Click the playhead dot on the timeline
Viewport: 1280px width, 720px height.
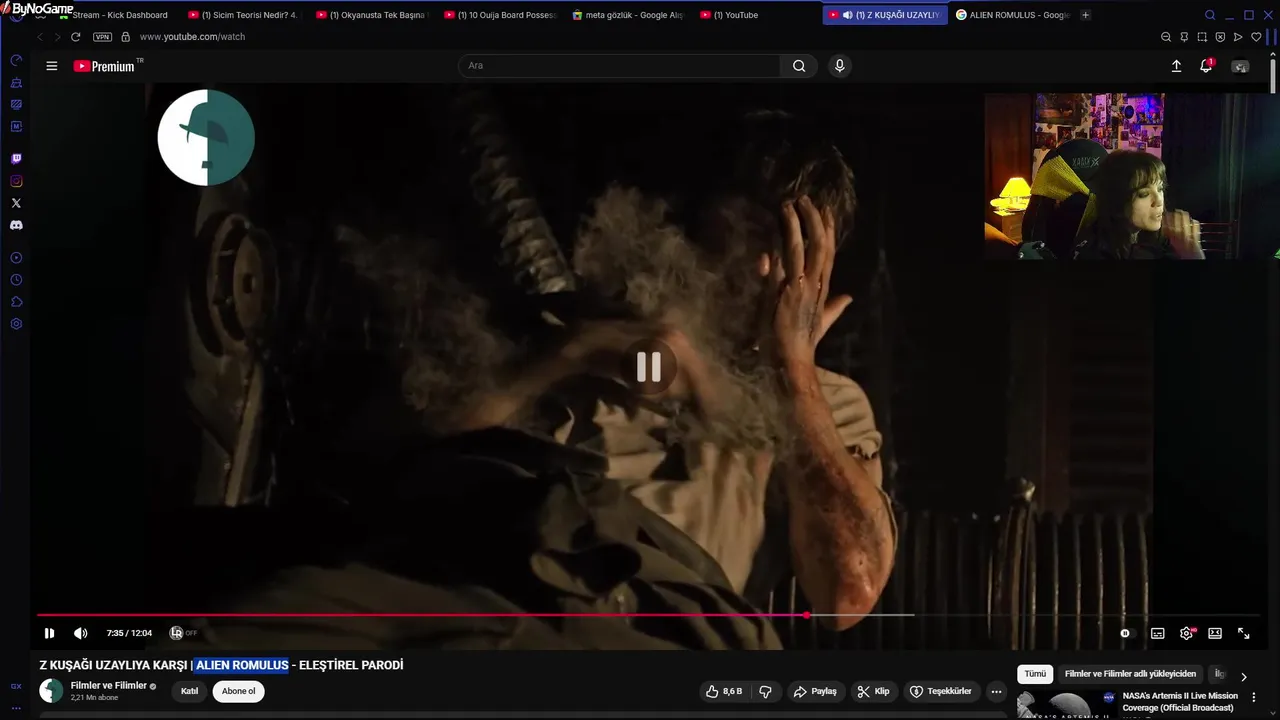click(806, 615)
